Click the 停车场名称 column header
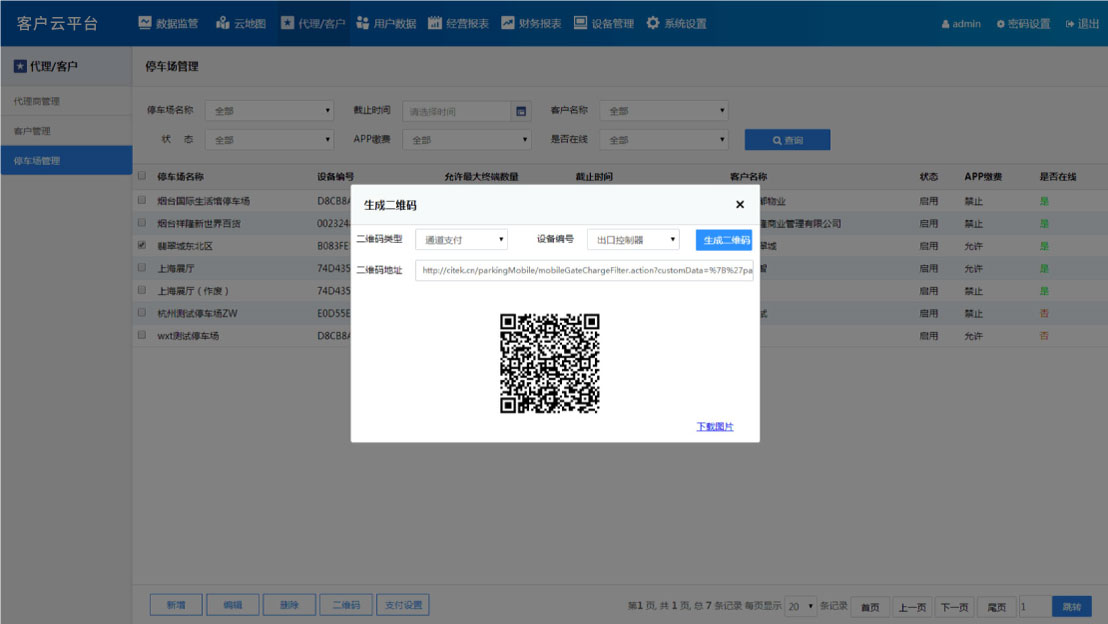 pyautogui.click(x=180, y=177)
